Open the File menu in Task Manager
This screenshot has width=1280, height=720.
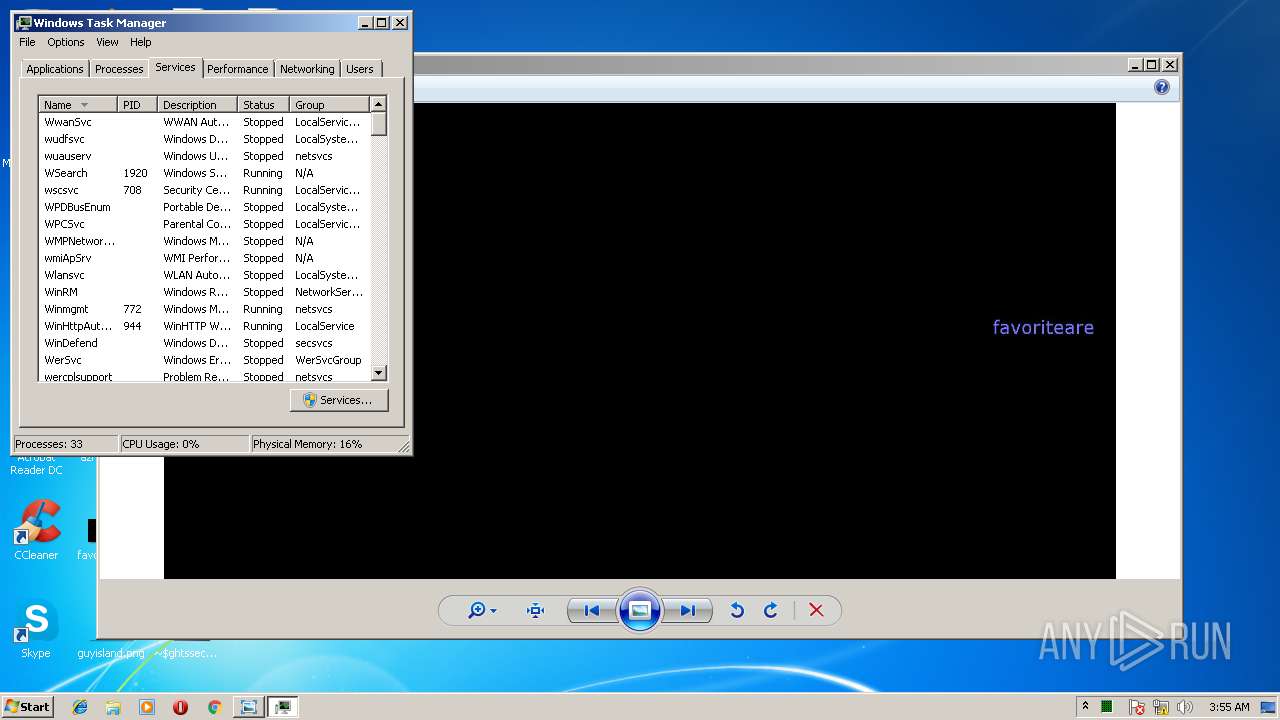click(x=27, y=42)
